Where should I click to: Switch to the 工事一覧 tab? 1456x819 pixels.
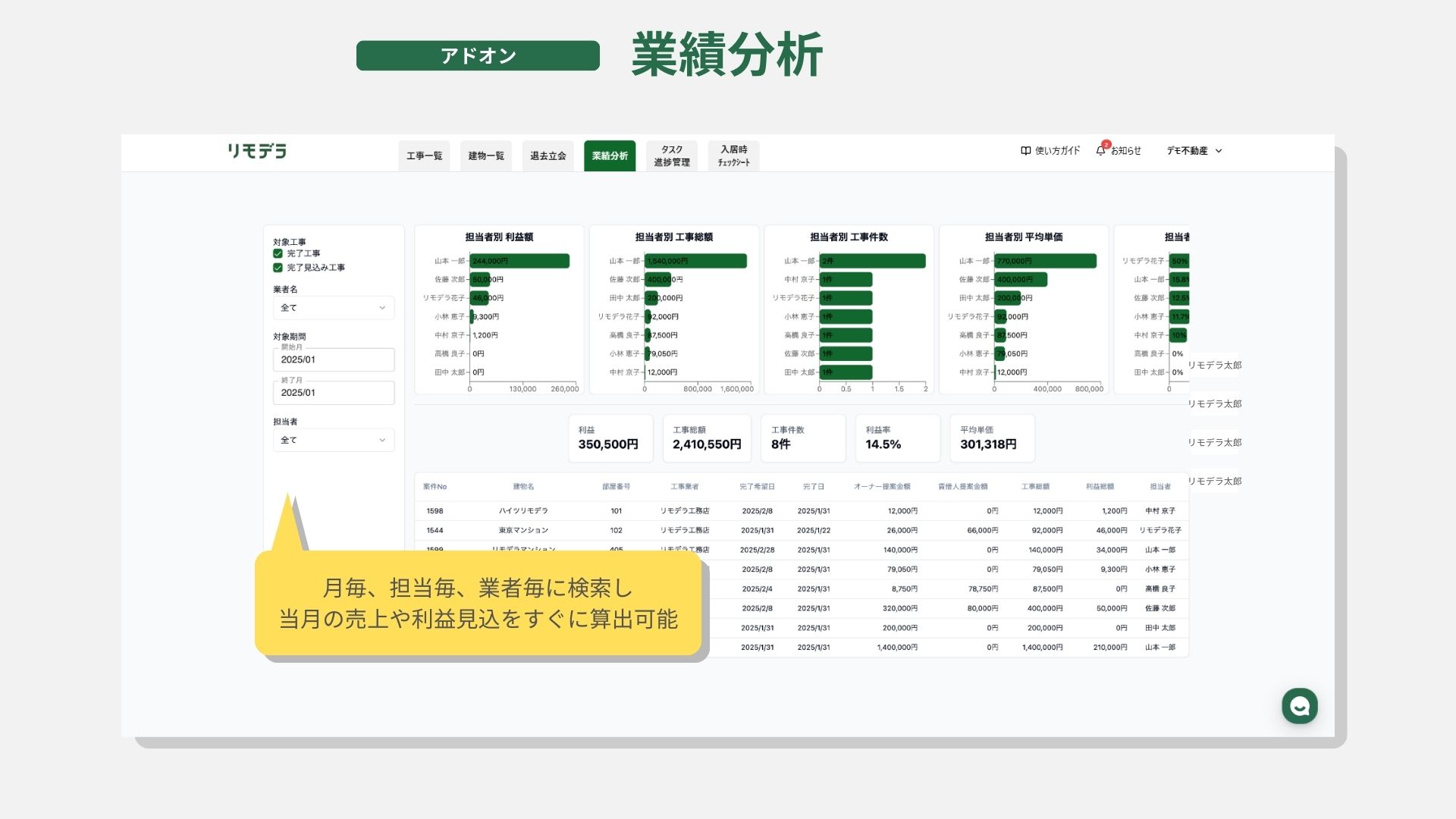pyautogui.click(x=424, y=156)
